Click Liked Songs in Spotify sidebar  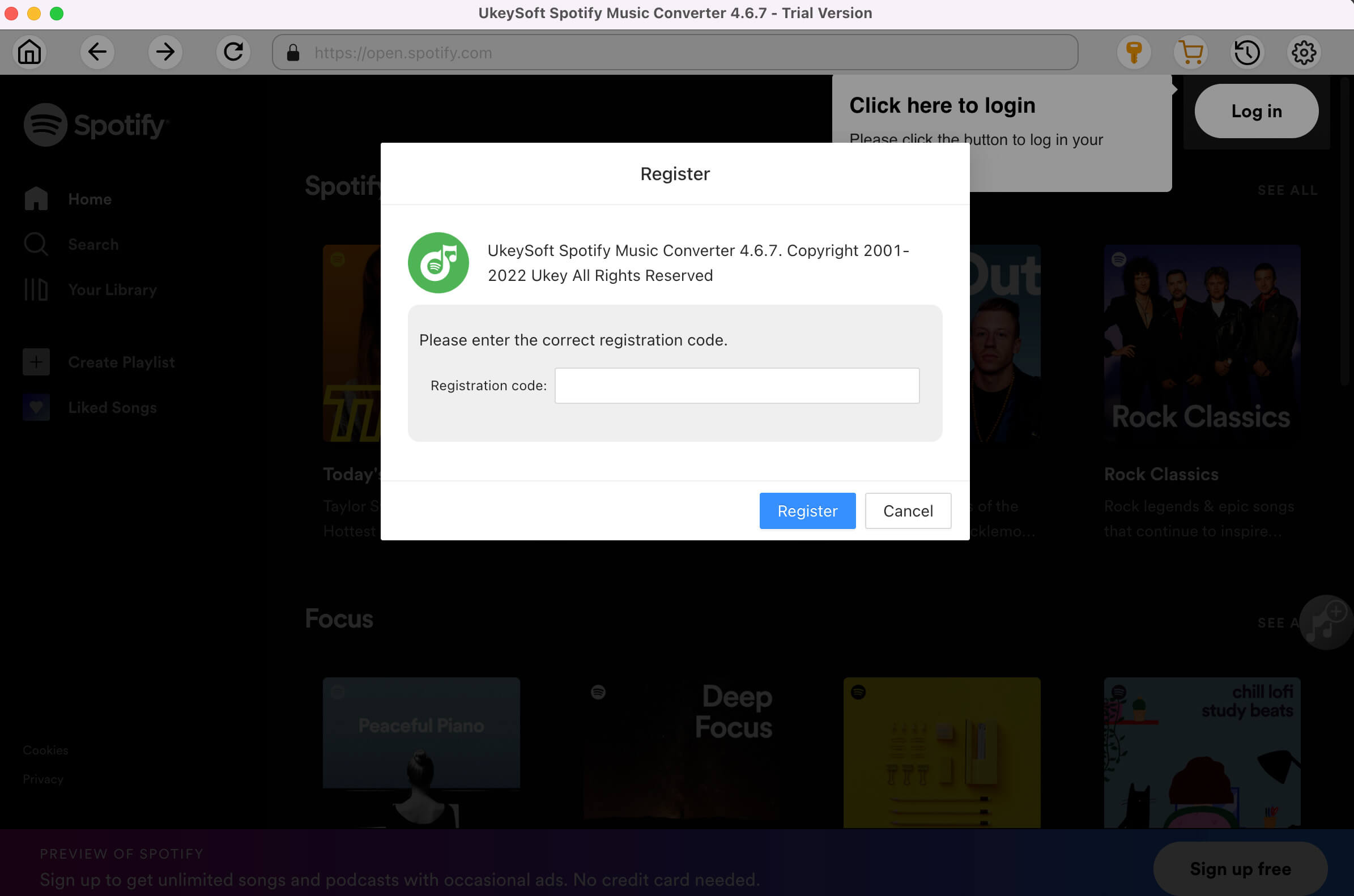coord(113,407)
